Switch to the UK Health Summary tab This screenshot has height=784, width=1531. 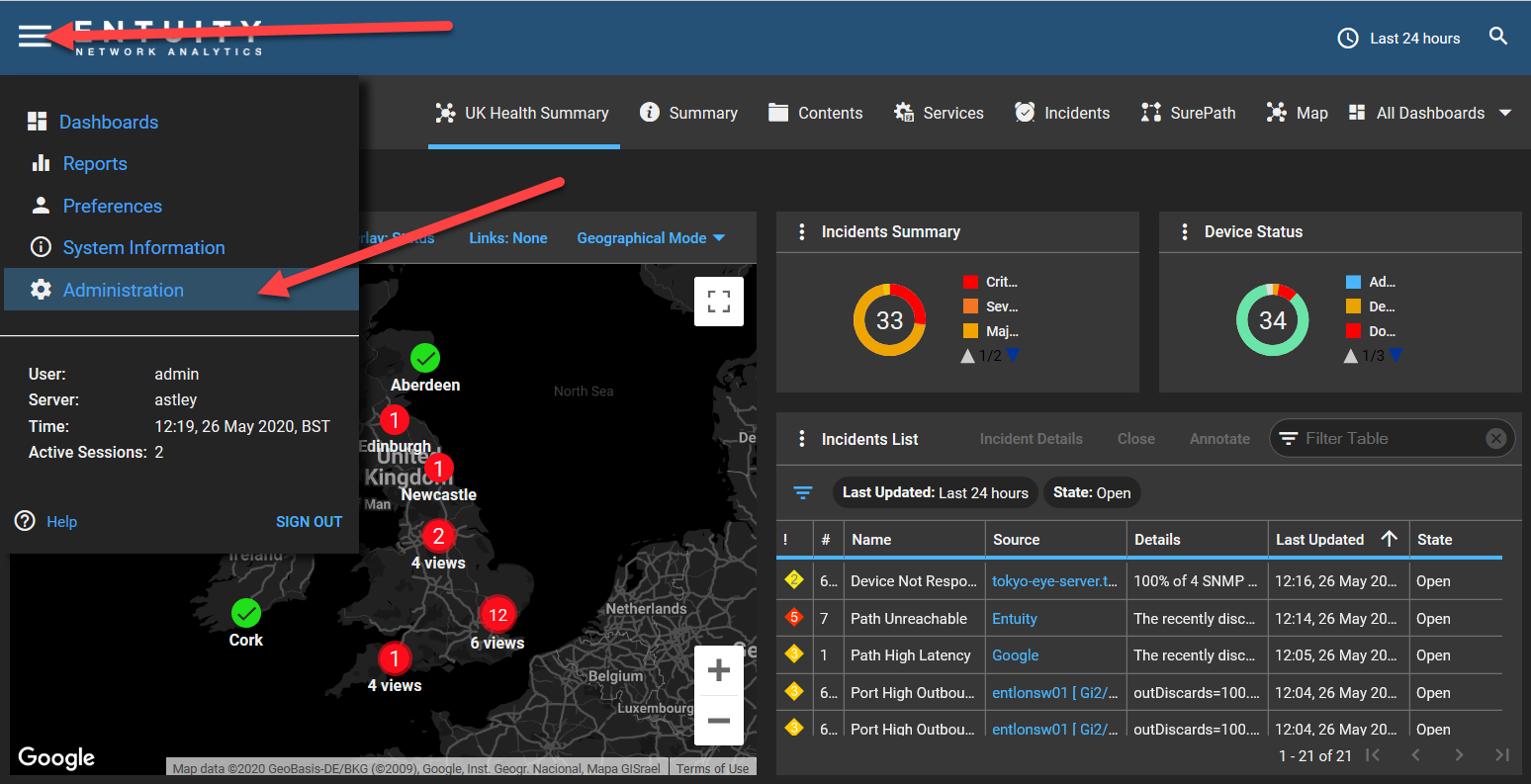[x=523, y=113]
